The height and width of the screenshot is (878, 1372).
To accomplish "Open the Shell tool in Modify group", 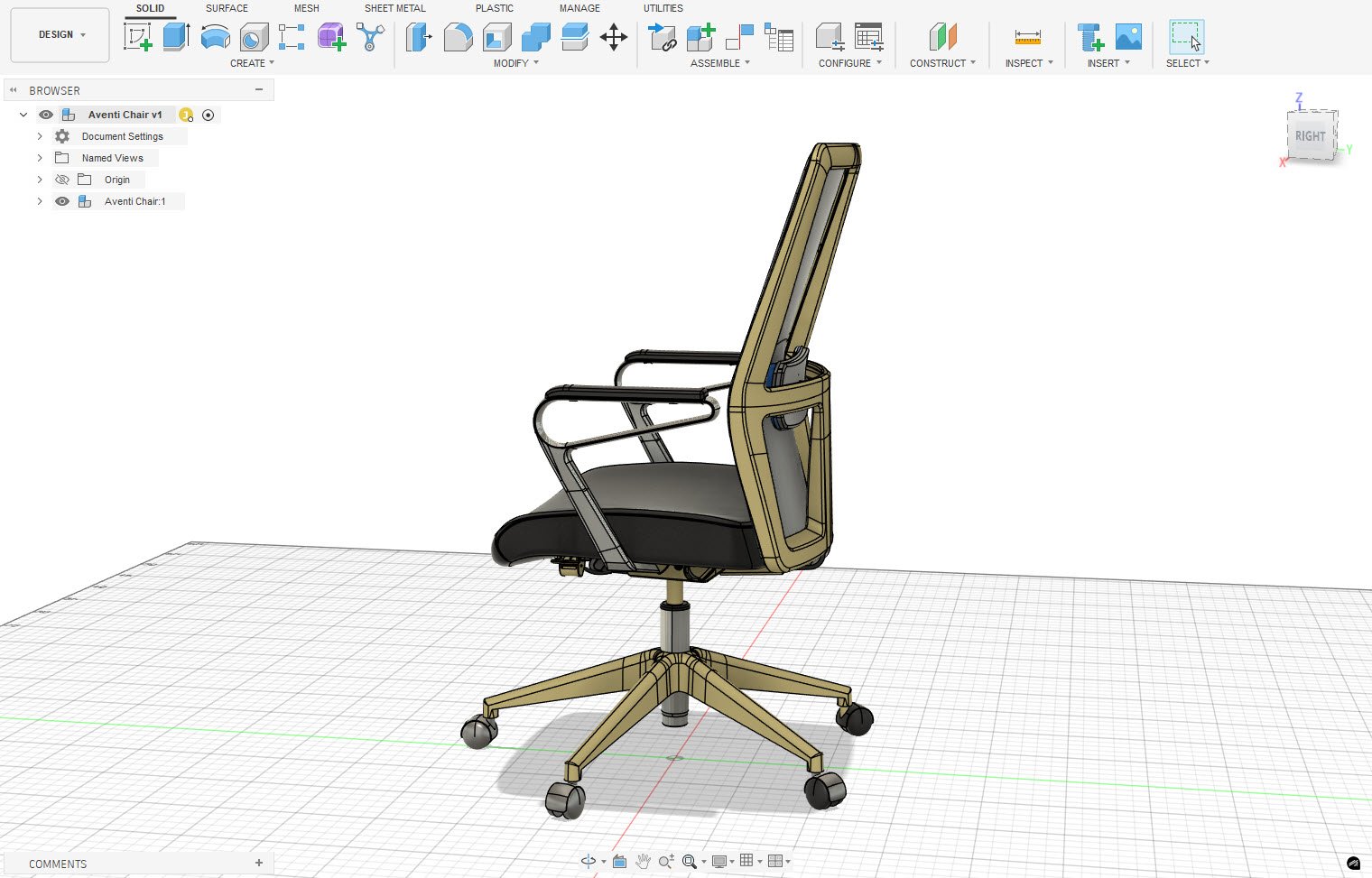I will (496, 36).
